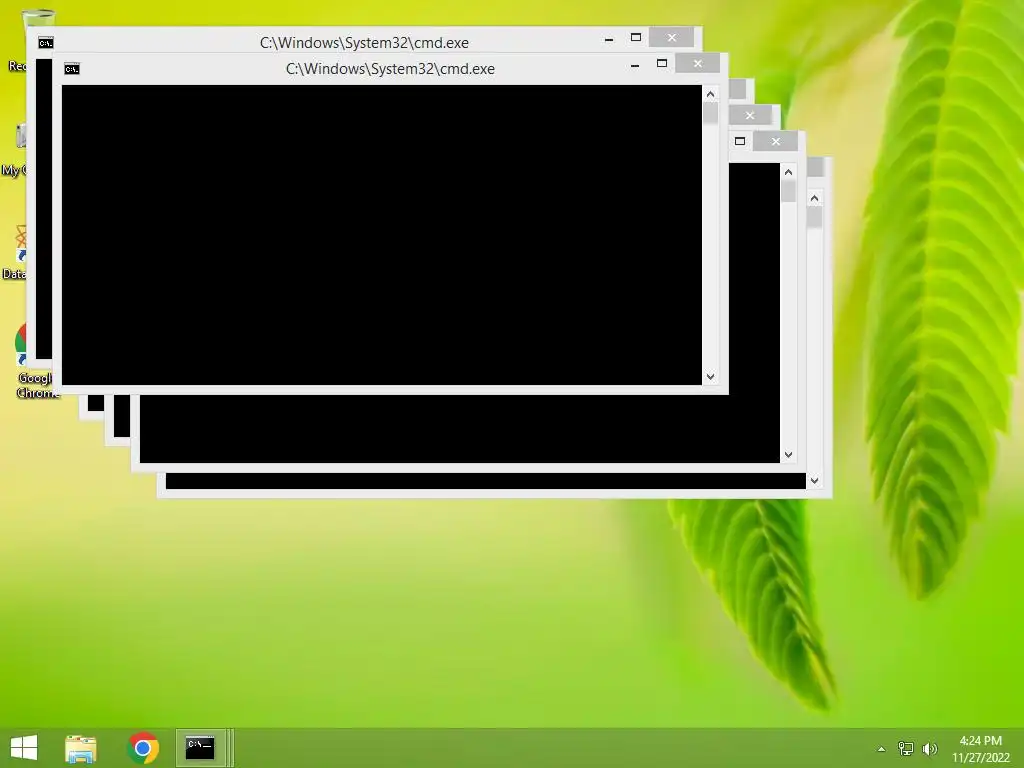Minimize the second cmd.exe window behind
This screenshot has width=1024, height=768.
coord(609,39)
